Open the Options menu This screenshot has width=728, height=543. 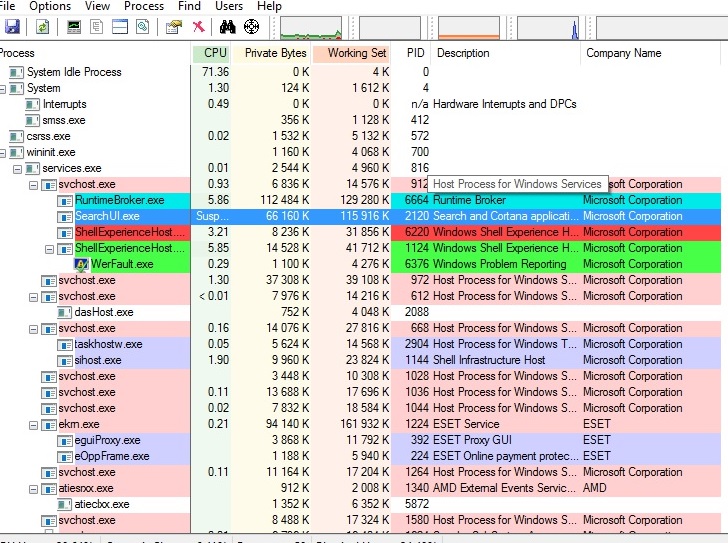[50, 6]
